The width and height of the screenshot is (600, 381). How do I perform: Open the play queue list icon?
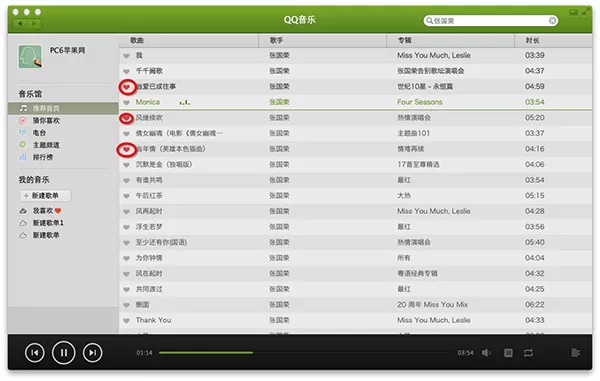pyautogui.click(x=576, y=353)
